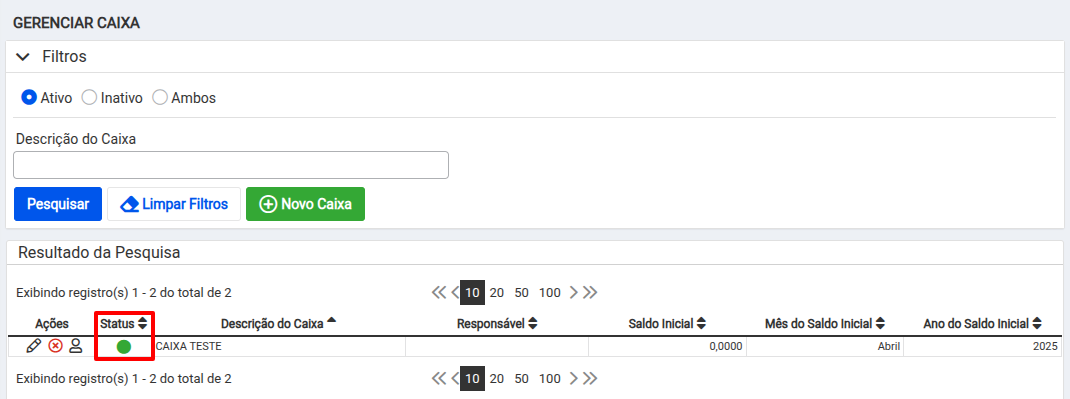
Task: Click the green status circle indicator
Action: (124, 346)
